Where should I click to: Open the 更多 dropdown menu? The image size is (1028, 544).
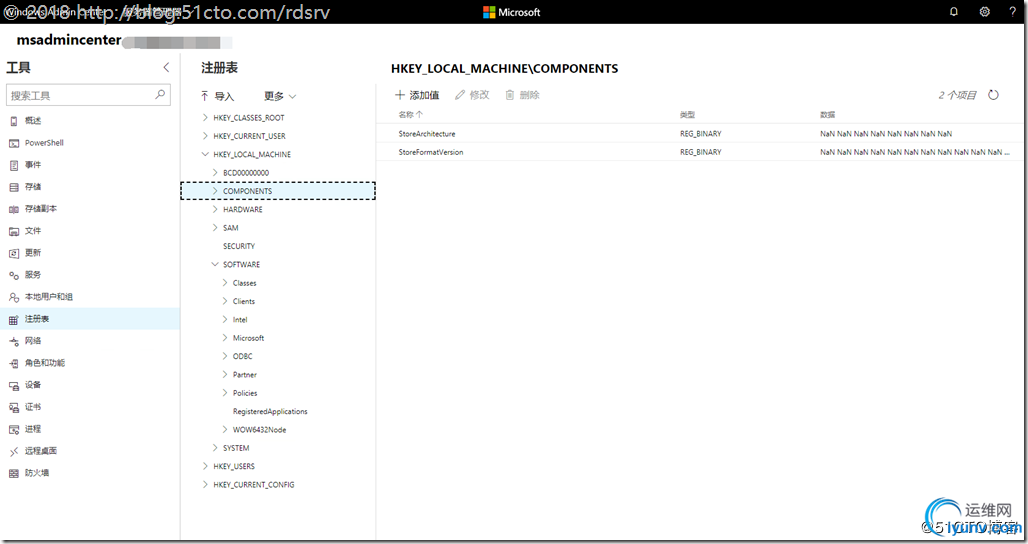point(280,96)
